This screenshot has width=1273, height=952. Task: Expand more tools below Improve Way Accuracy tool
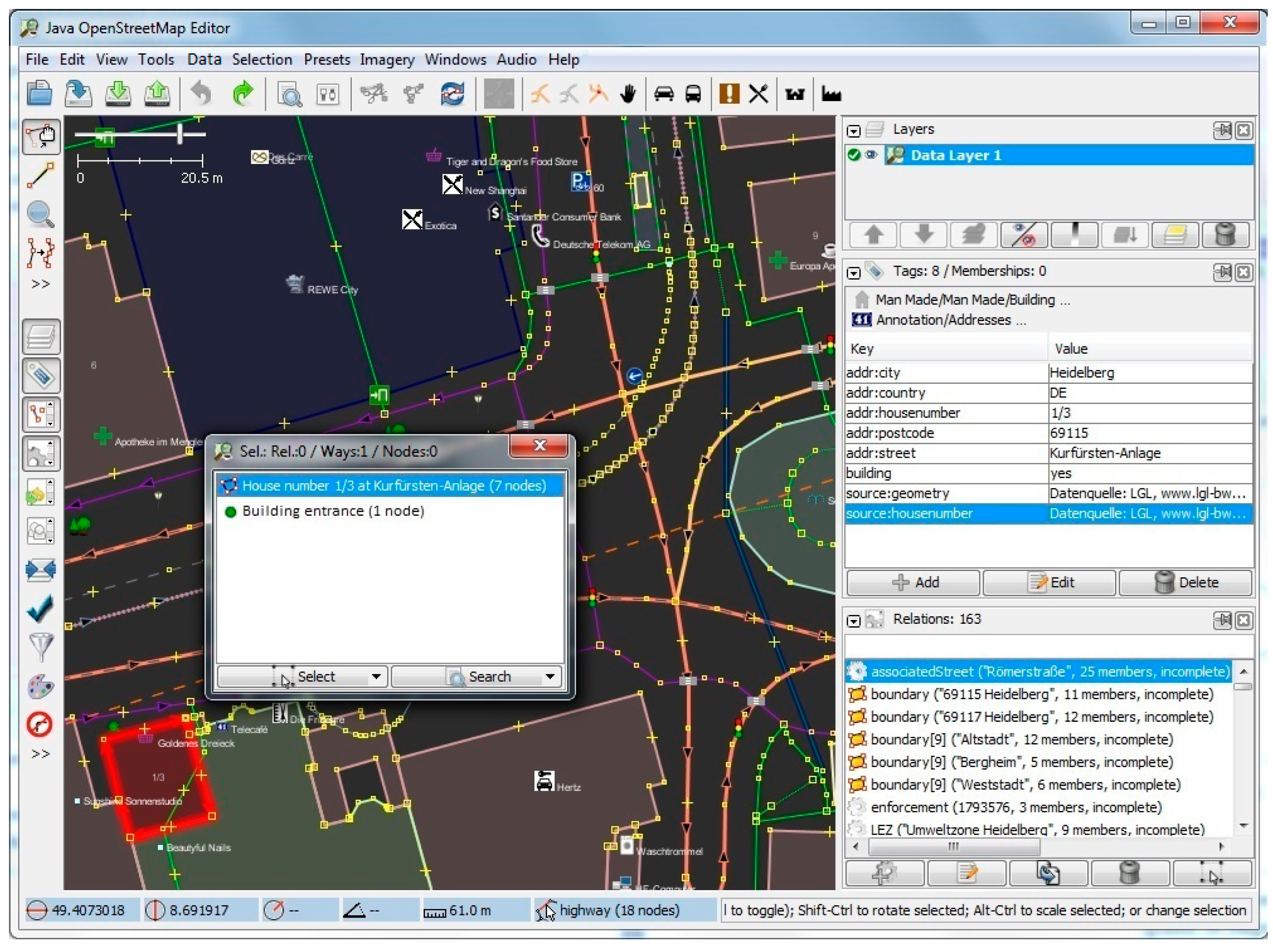[41, 284]
